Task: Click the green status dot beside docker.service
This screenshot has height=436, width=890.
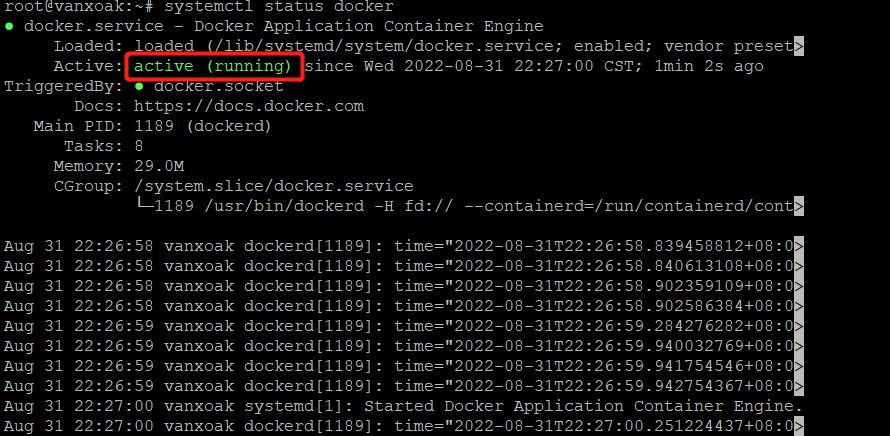Action: [9, 26]
